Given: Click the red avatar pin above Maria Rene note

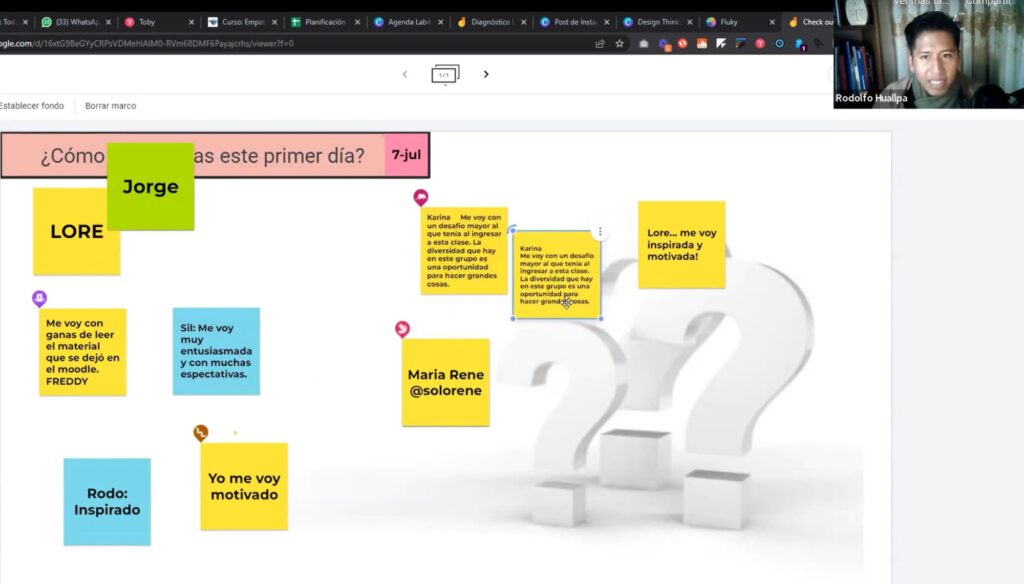Looking at the screenshot, I should (x=402, y=329).
